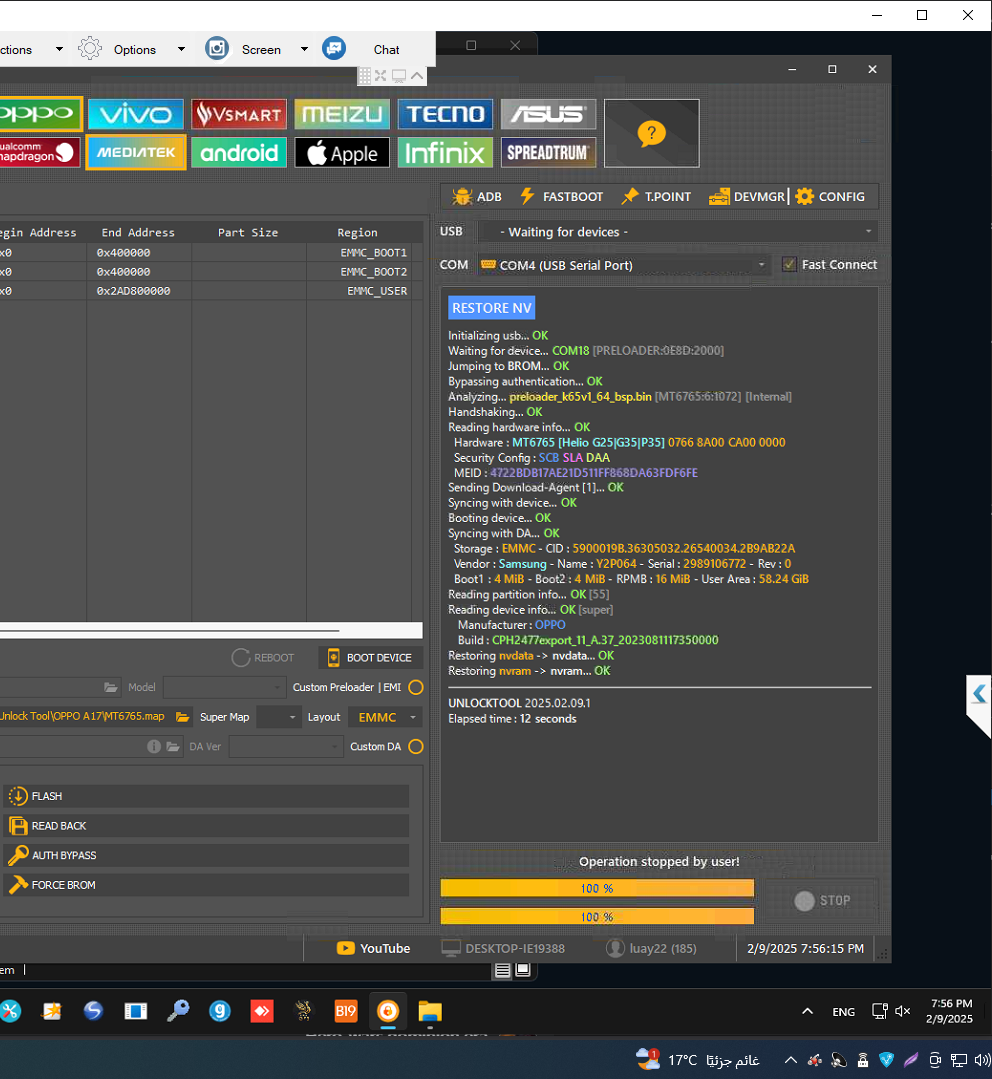
Task: Click the luay22 user account icon
Action: pyautogui.click(x=614, y=948)
